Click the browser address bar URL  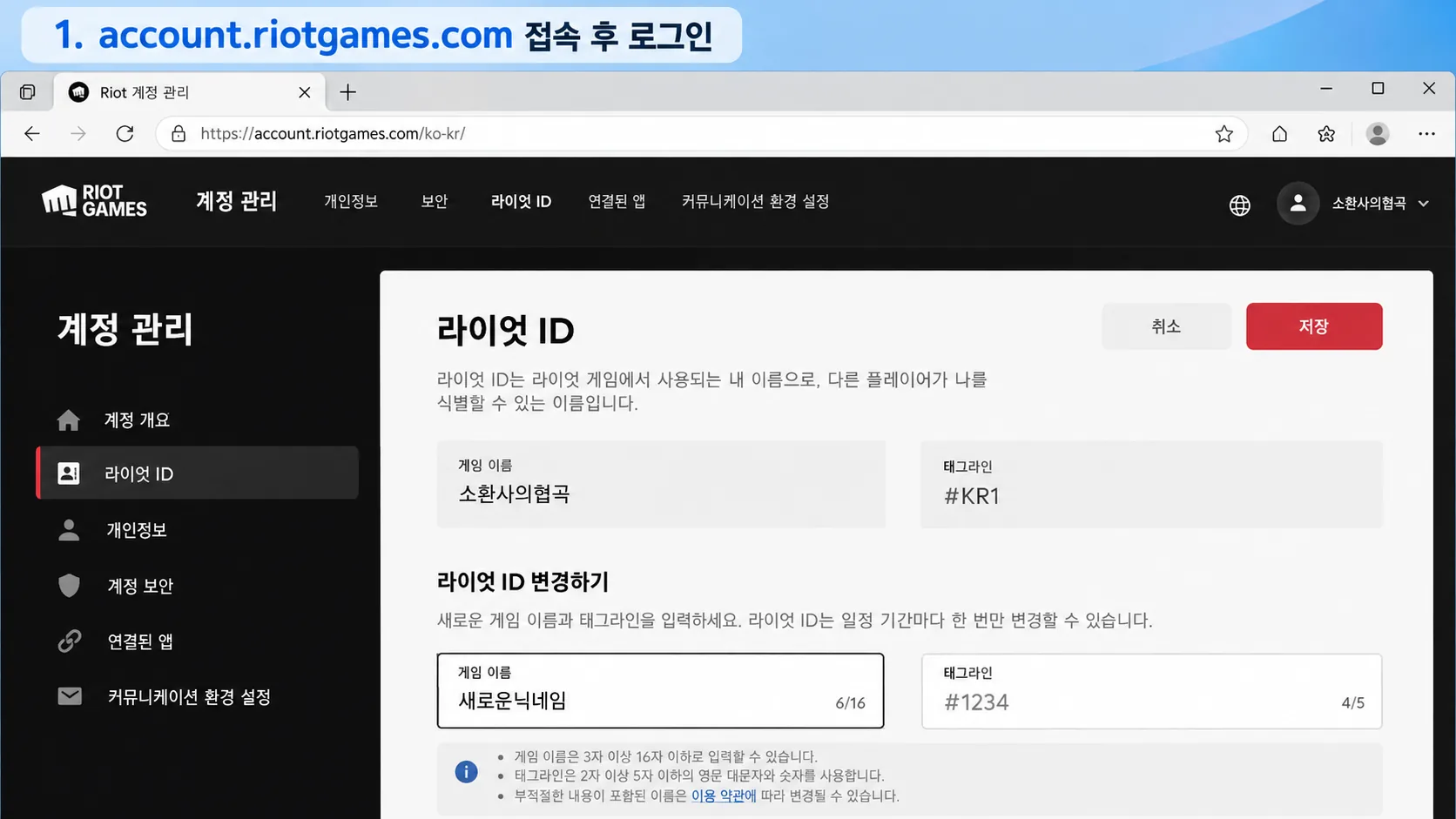point(333,134)
